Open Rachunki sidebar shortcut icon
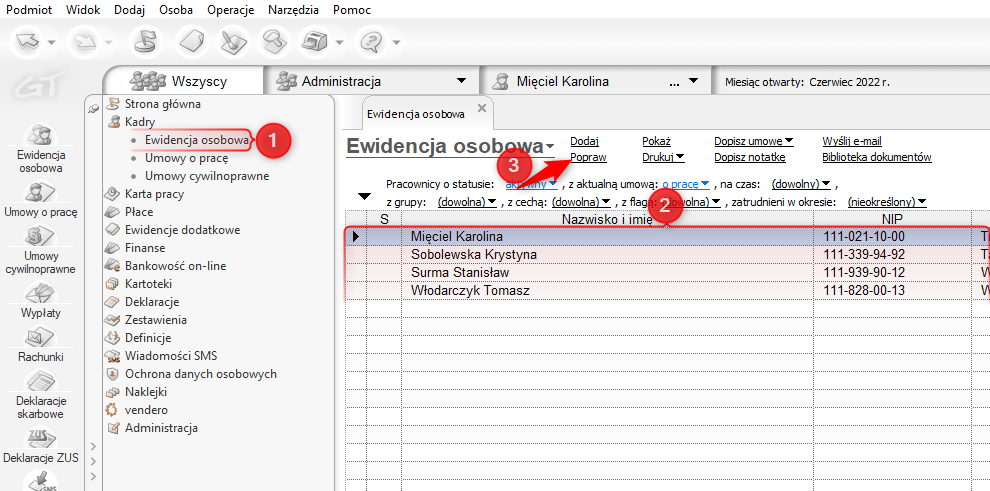The image size is (990, 491). click(x=41, y=338)
